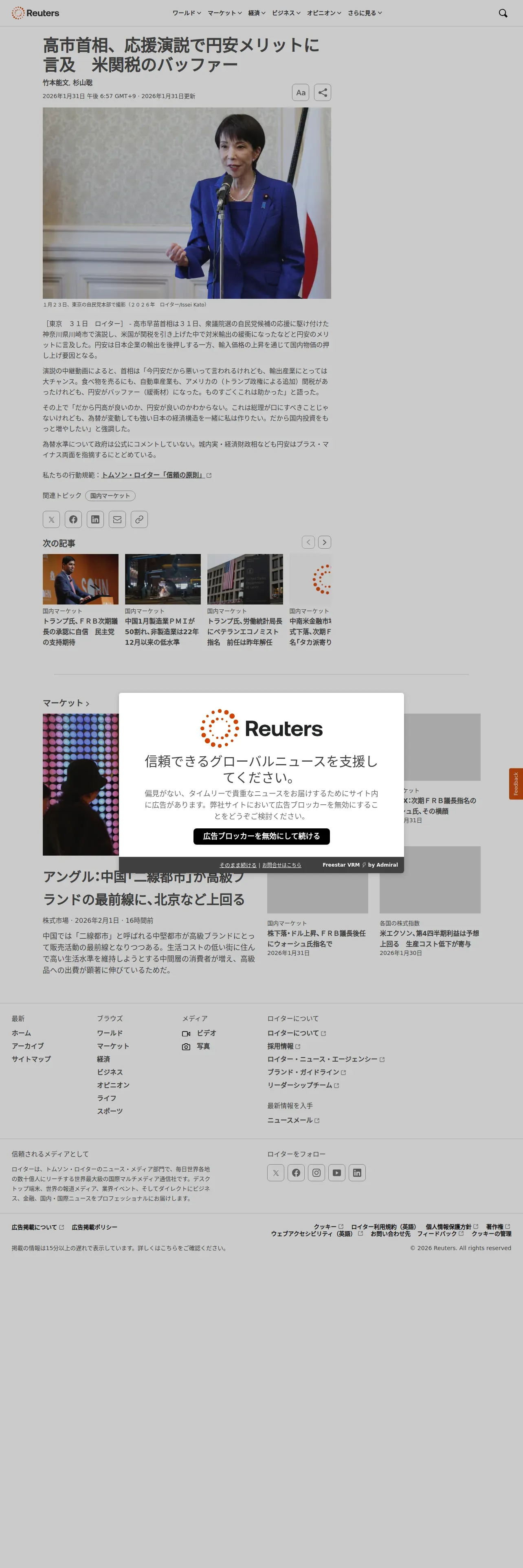This screenshot has height=1568, width=523.
Task: Expand オピニオン dropdown menu
Action: point(324,13)
